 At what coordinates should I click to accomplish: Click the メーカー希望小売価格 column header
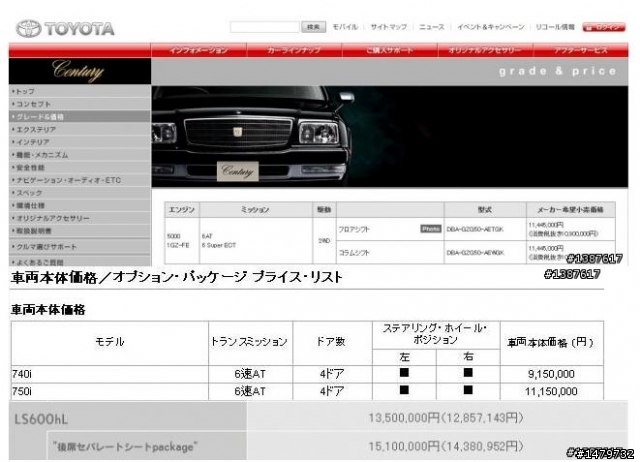click(x=570, y=210)
